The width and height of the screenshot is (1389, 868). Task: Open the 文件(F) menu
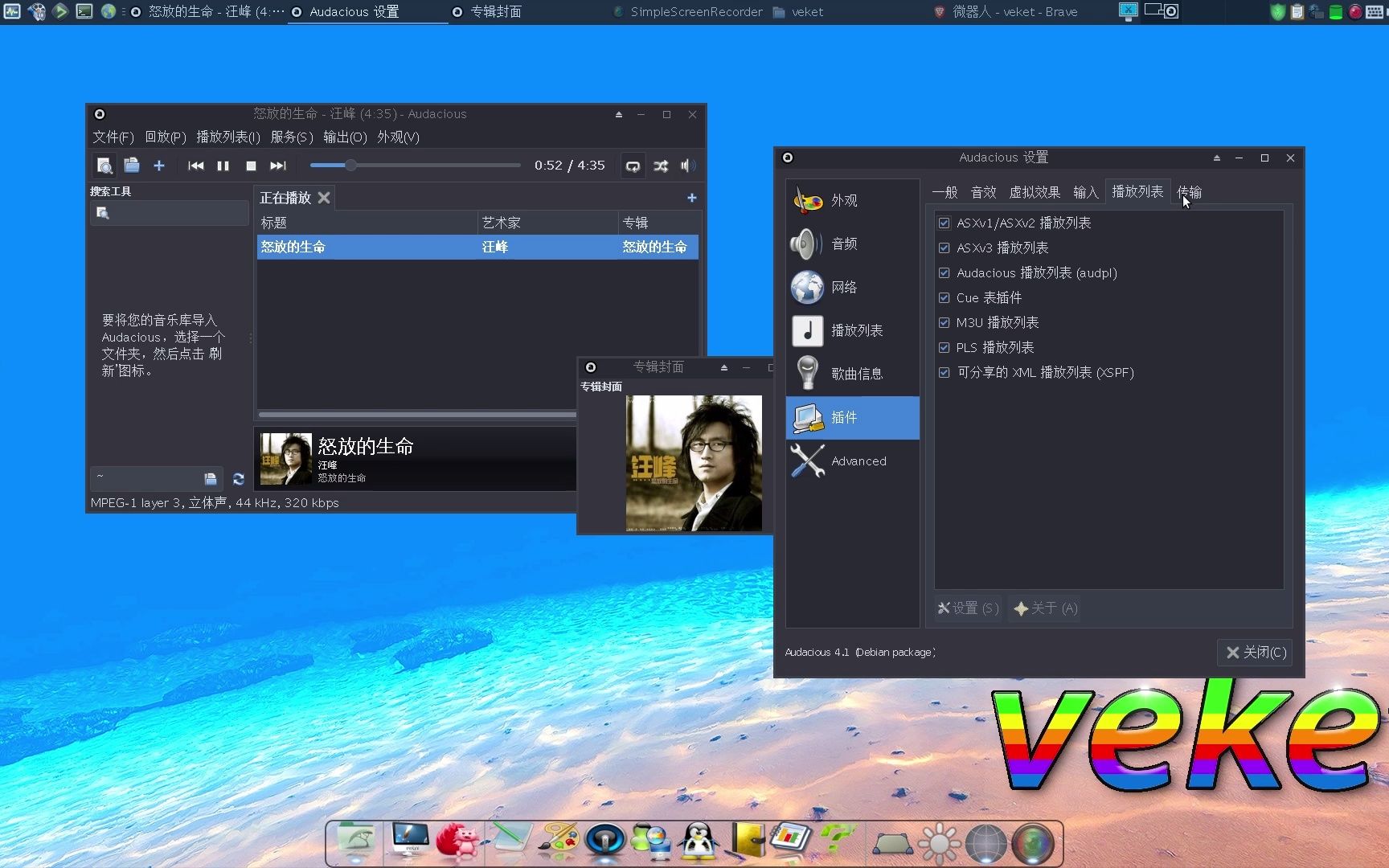[113, 137]
